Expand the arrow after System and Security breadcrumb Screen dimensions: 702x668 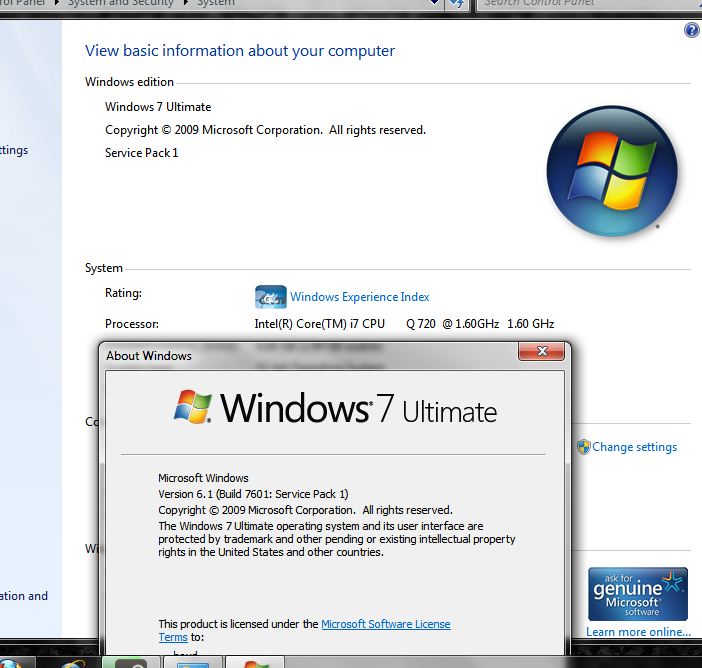point(185,3)
